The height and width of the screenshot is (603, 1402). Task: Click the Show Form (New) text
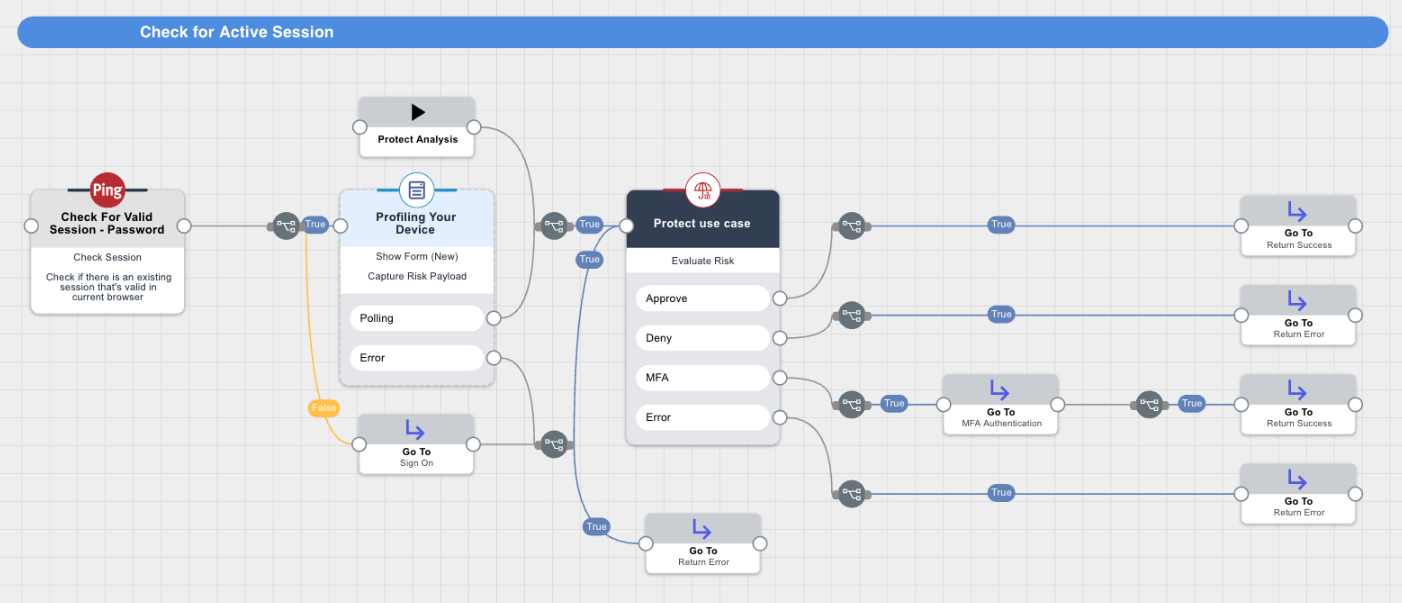click(416, 257)
